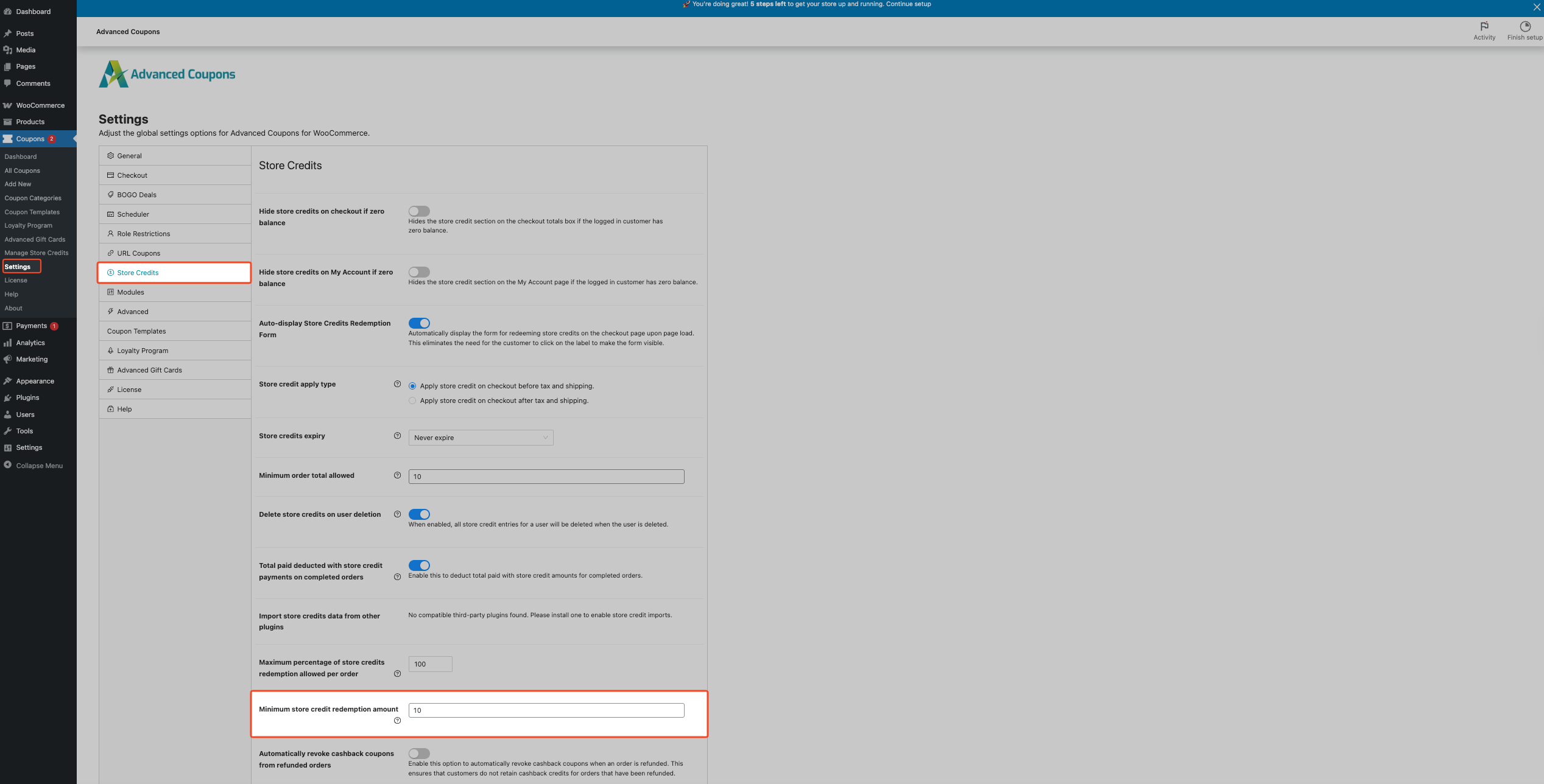Screen dimensions: 1544x784
Task: Open the Finish setup progress icon
Action: point(1525,26)
